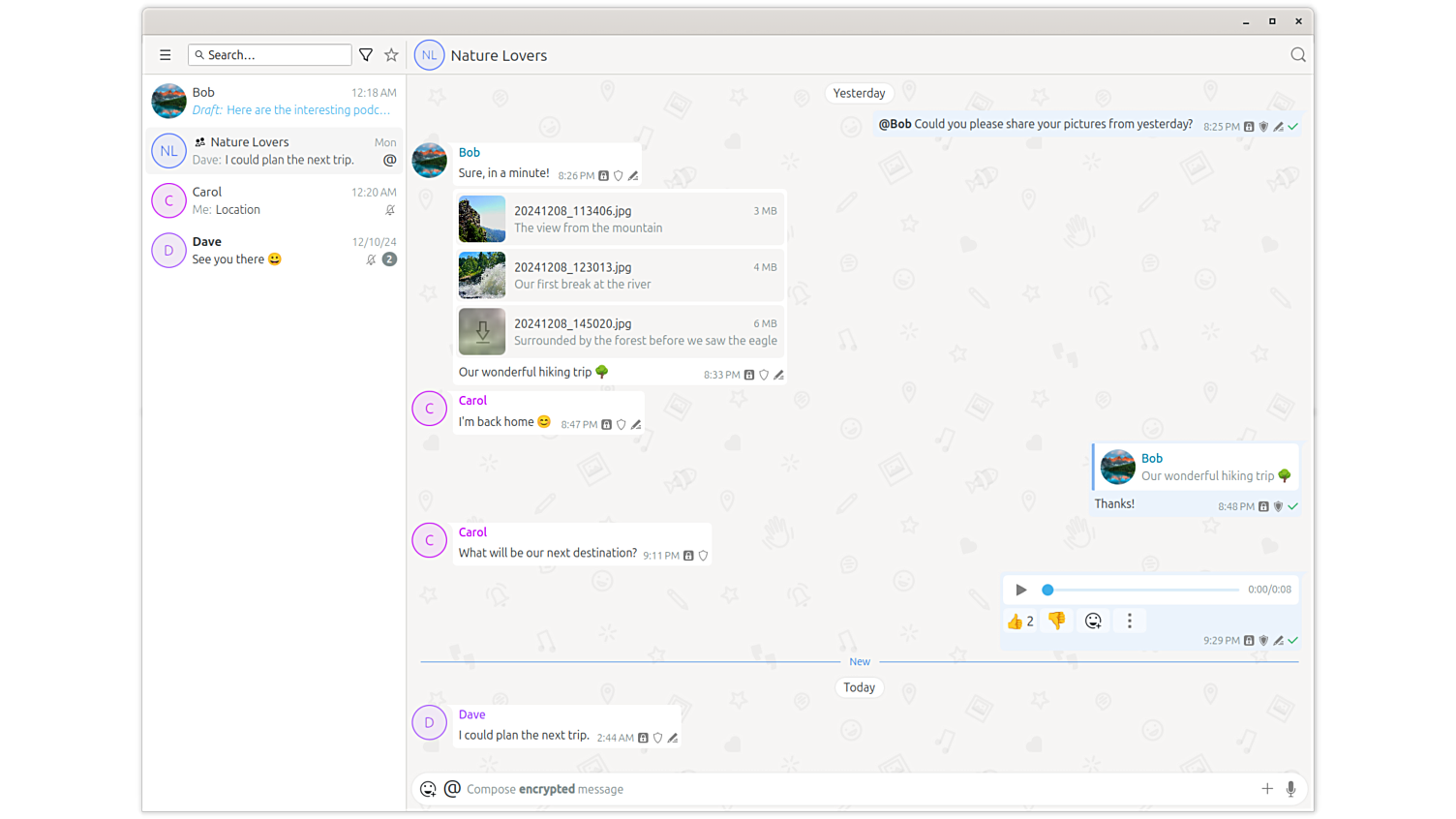
Task: Expand the three-dot message options menu
Action: pos(1129,622)
